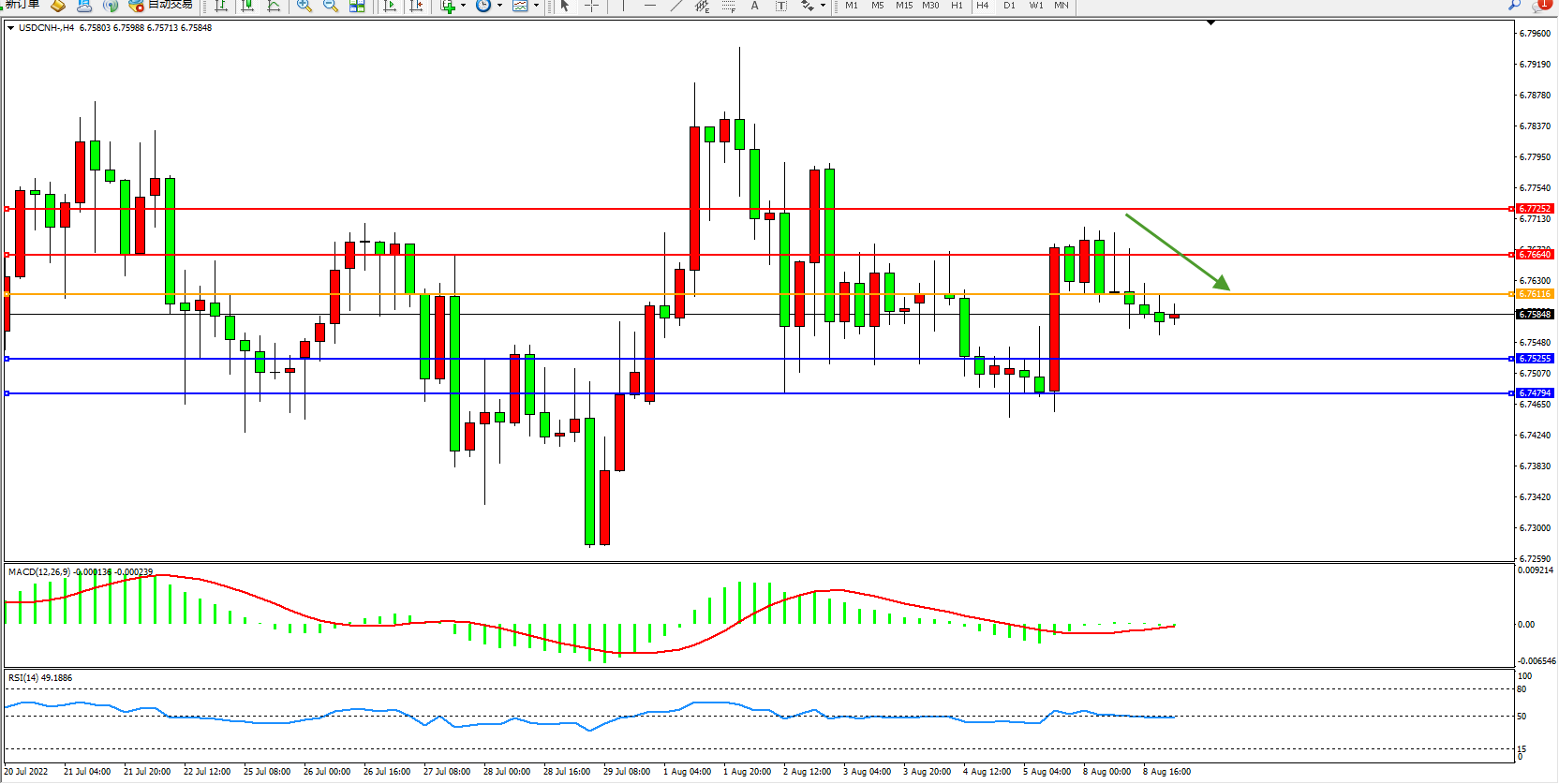Click the Zoom Out magnifier icon
1559x784 pixels.
(331, 6)
